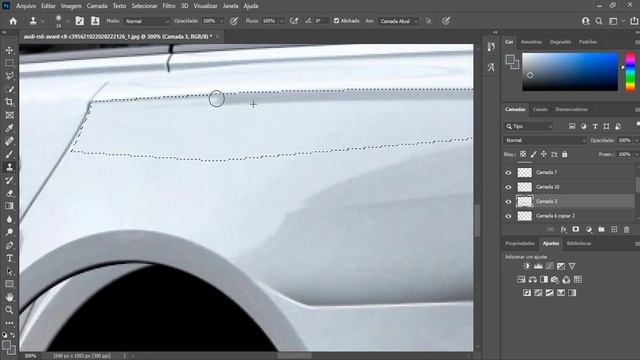Delete layer with trash icon
640x360 pixels.
(627, 230)
